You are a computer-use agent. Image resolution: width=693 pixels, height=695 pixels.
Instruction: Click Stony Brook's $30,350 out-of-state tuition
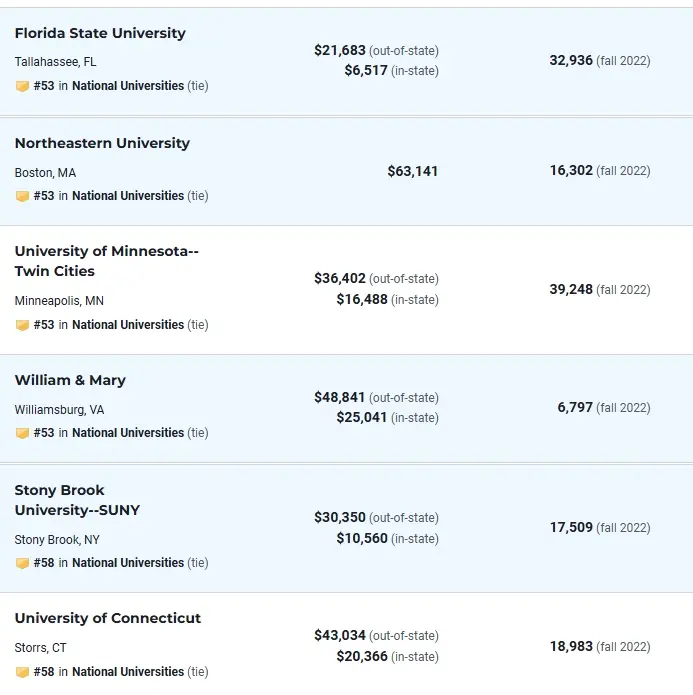coord(340,517)
